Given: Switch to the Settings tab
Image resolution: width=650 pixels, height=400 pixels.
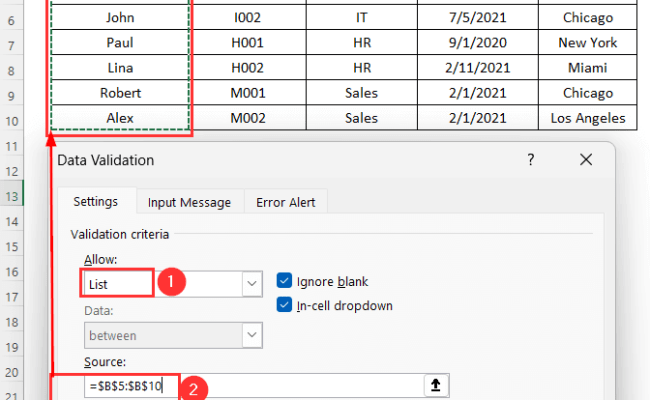Looking at the screenshot, I should pos(96,202).
